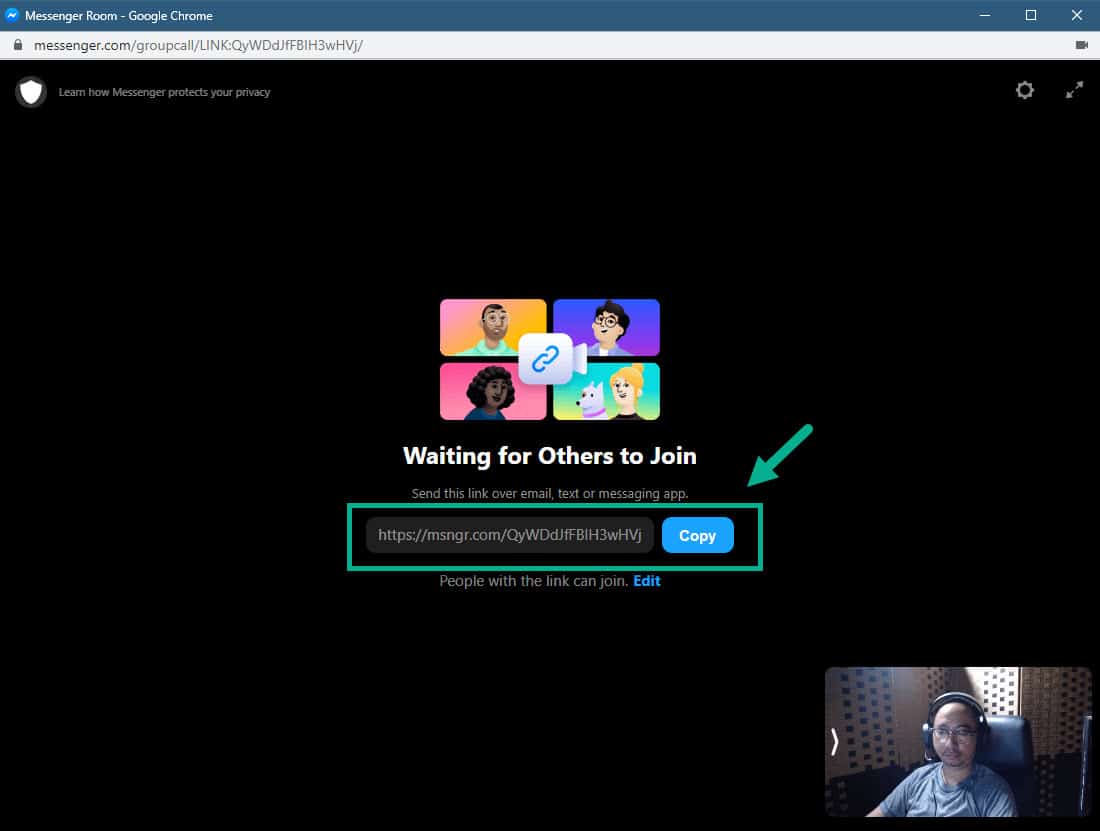Click 'People with the link can join.' text

(533, 581)
